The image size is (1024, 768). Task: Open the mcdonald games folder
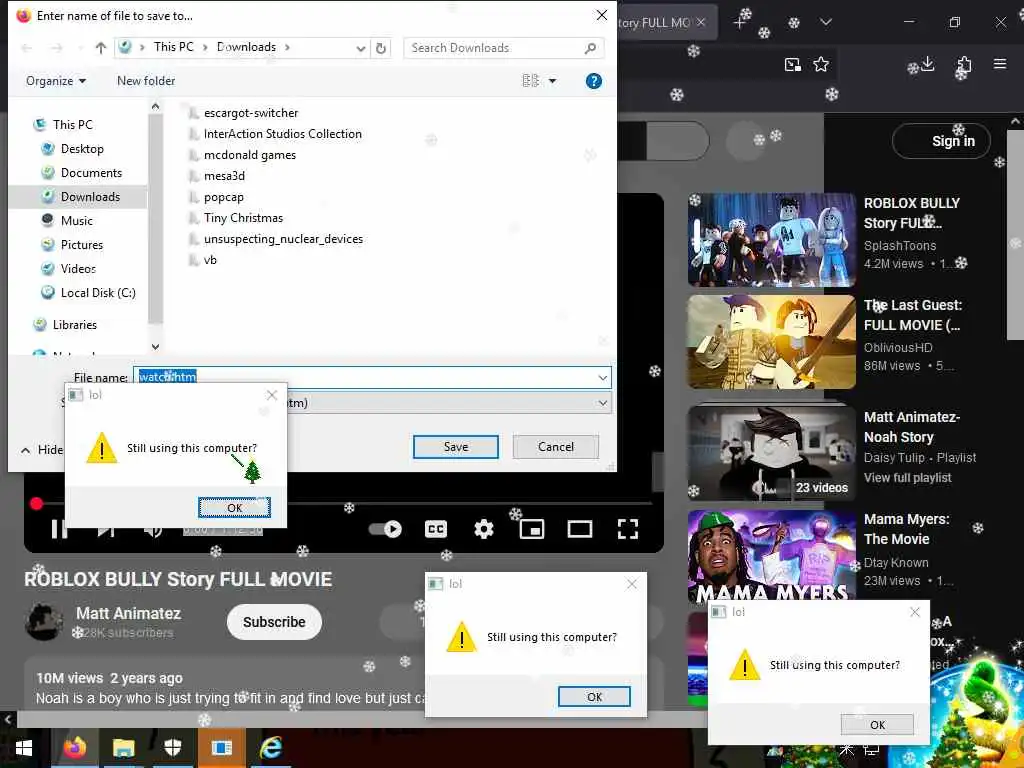tap(249, 155)
